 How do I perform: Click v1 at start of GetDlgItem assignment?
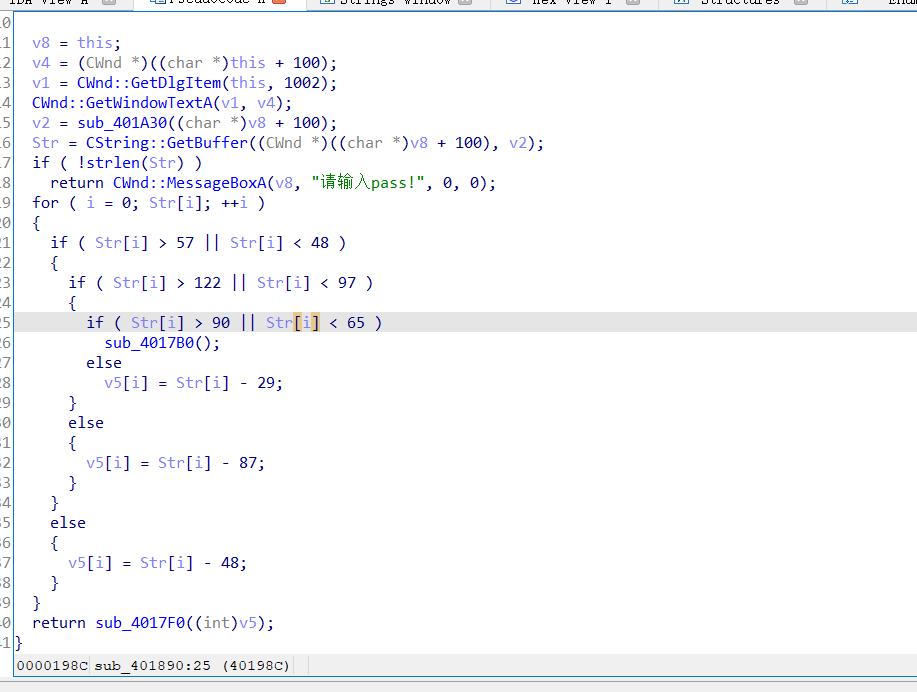tap(41, 82)
